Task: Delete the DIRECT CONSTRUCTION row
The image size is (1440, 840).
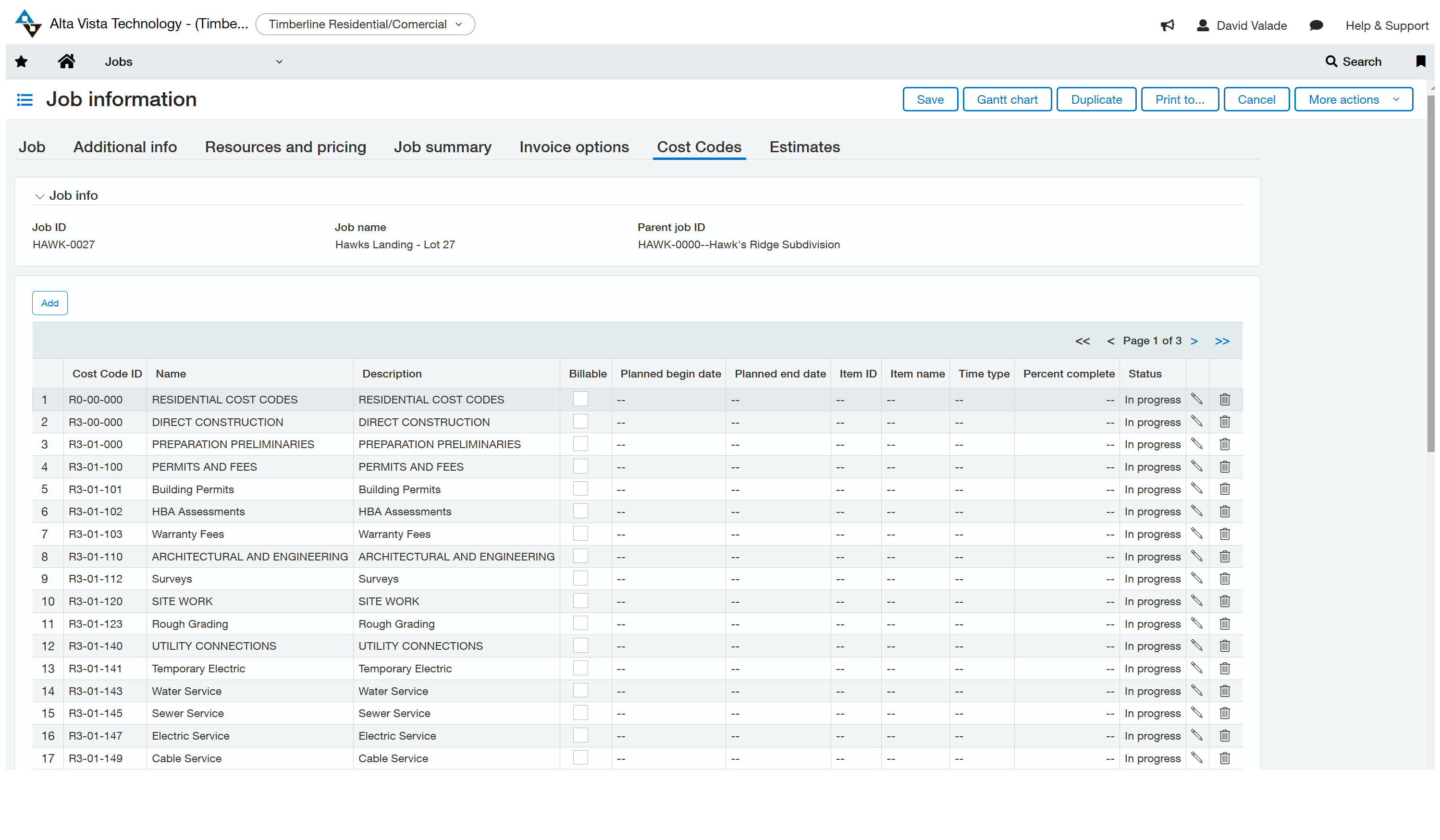Action: coord(1225,421)
